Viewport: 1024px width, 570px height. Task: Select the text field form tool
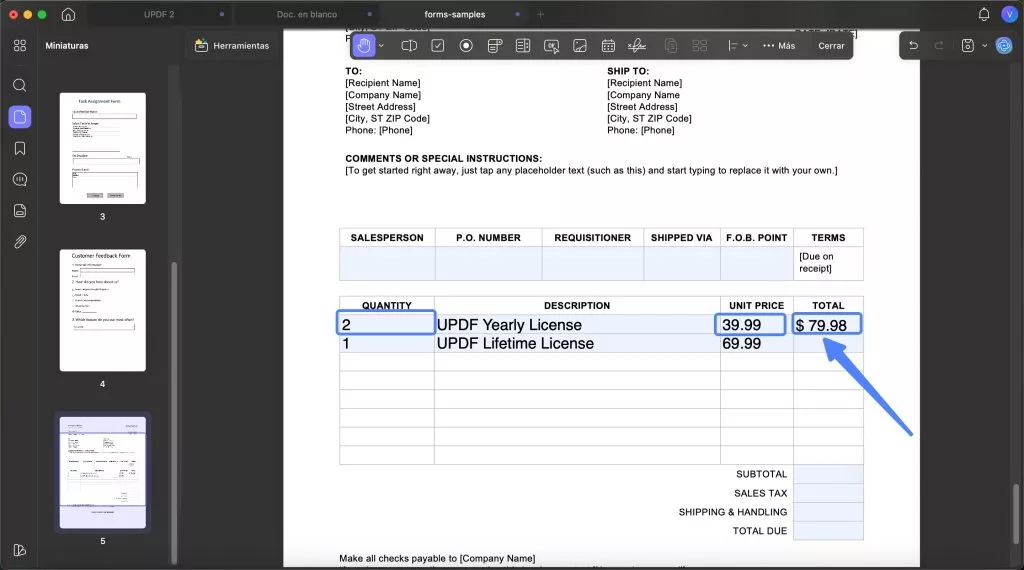click(409, 46)
